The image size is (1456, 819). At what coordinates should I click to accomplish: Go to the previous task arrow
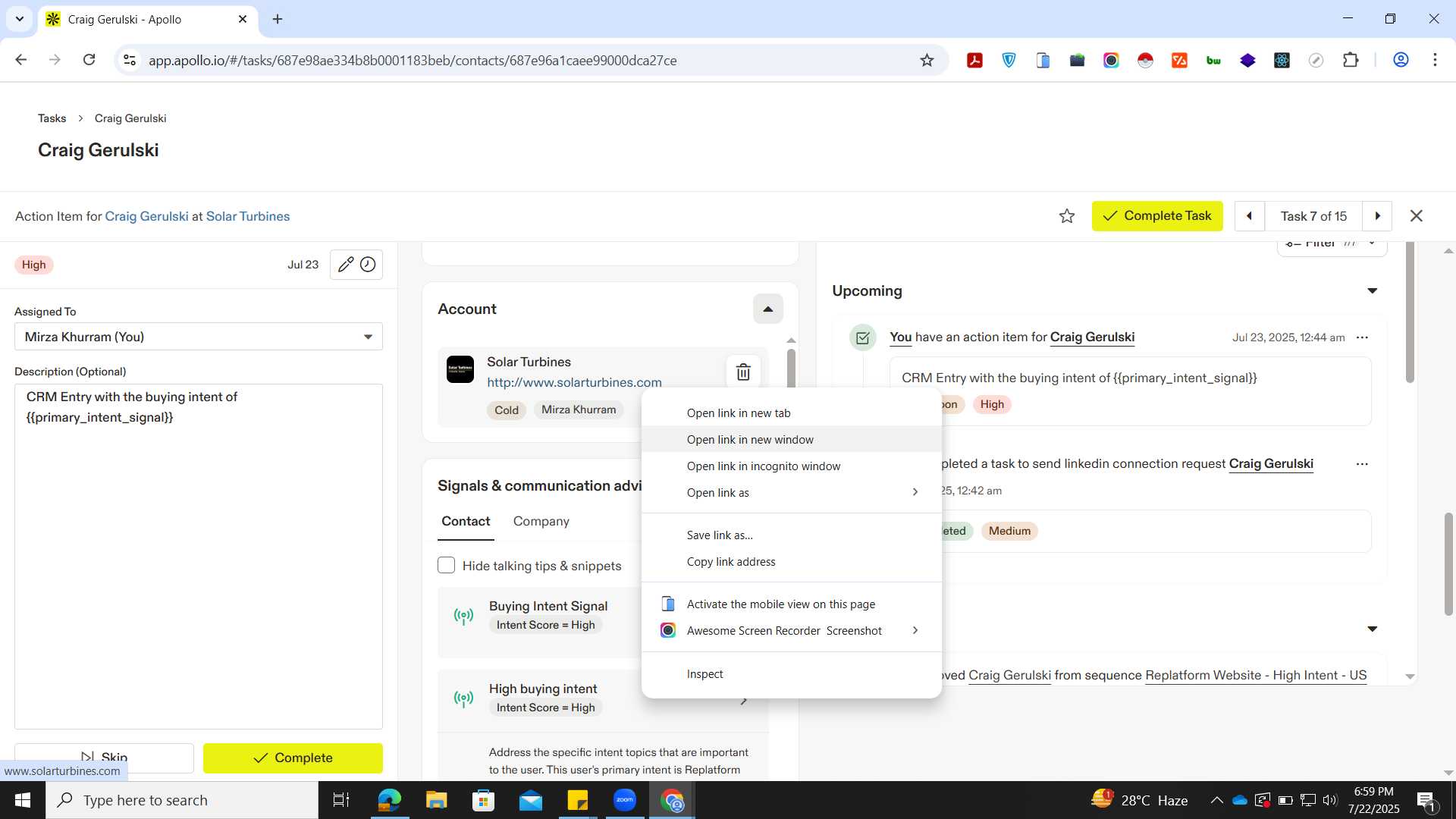coord(1249,216)
